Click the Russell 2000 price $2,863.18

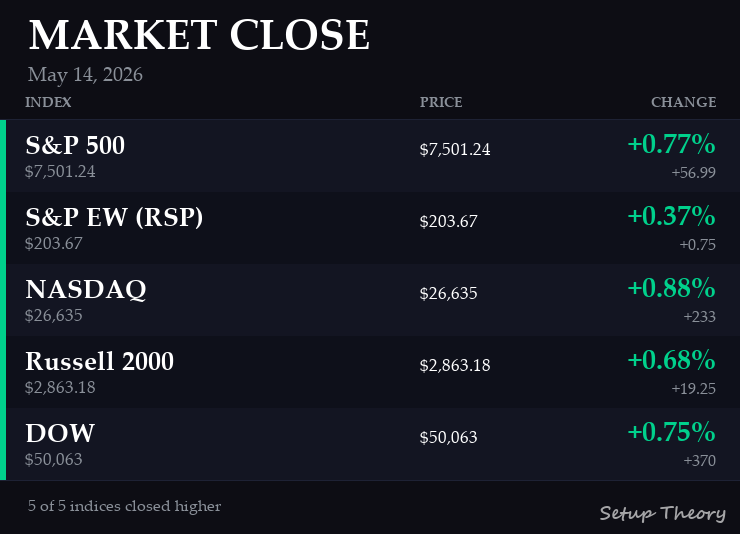point(455,366)
